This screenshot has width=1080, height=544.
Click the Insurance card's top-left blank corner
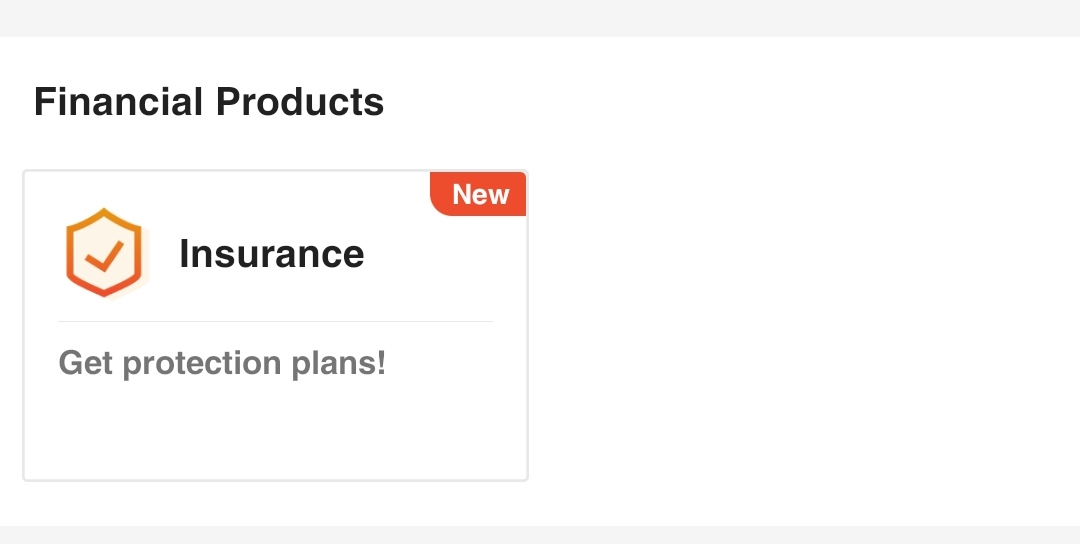tap(42, 188)
